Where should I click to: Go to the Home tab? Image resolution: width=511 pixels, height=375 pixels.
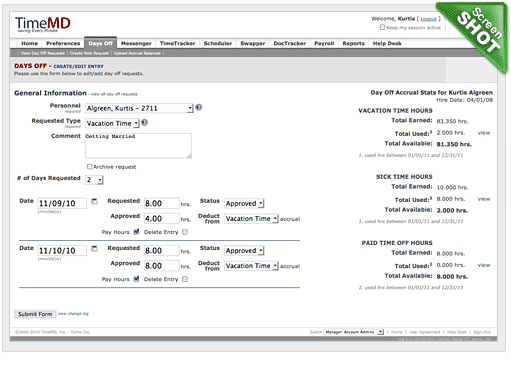pos(29,43)
